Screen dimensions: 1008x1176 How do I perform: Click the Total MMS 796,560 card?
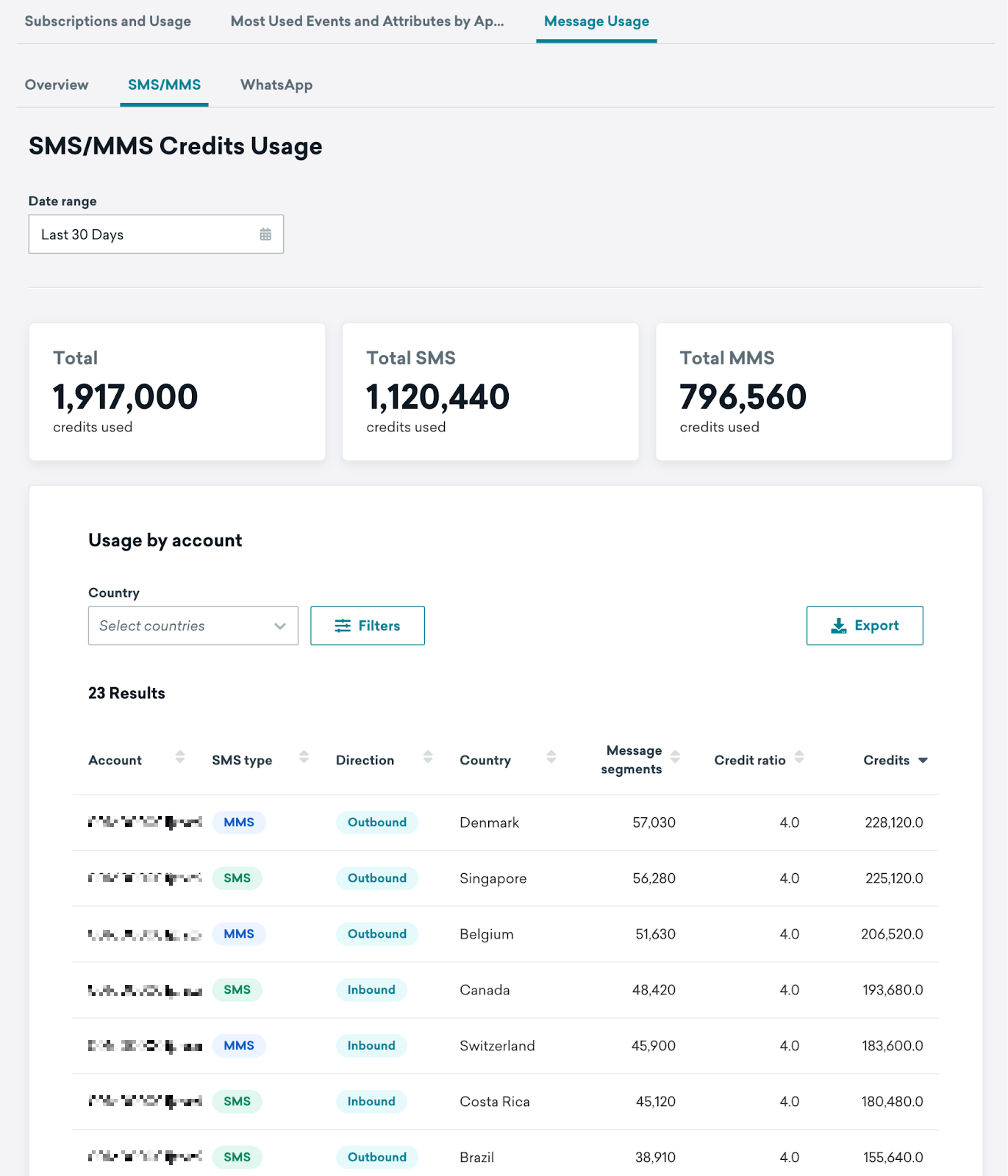804,392
